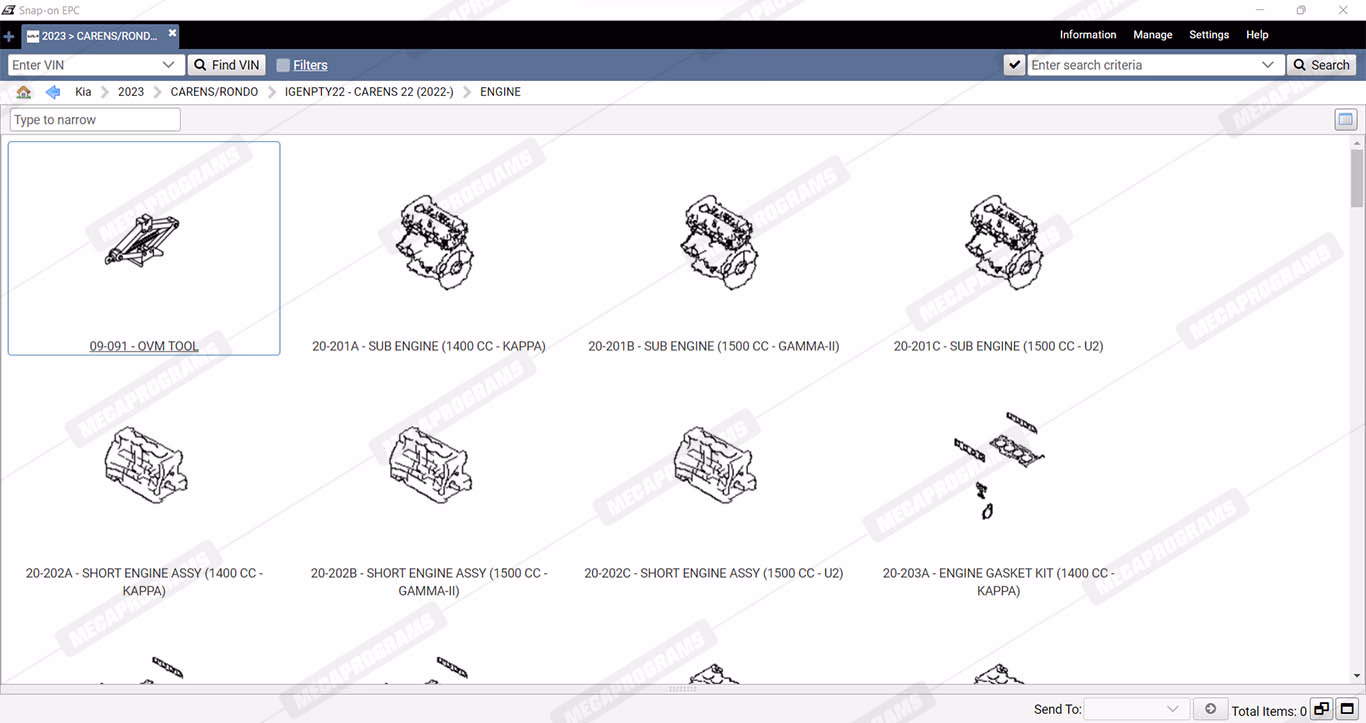Expand the Enter VIN dropdown

(x=168, y=65)
